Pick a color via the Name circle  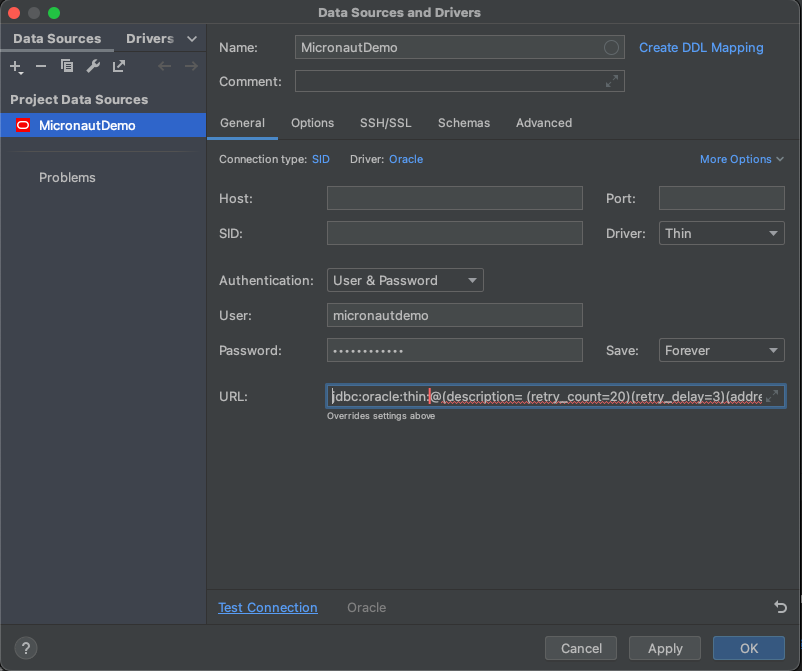611,48
